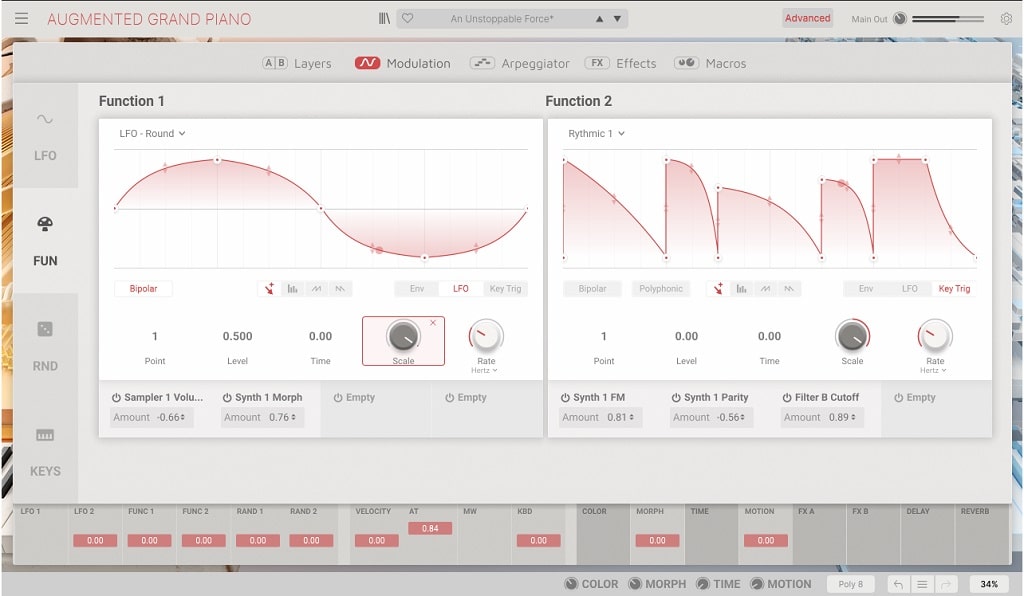The image size is (1024, 596).
Task: Toggle Bipolar mode for Function 2
Action: [592, 289]
